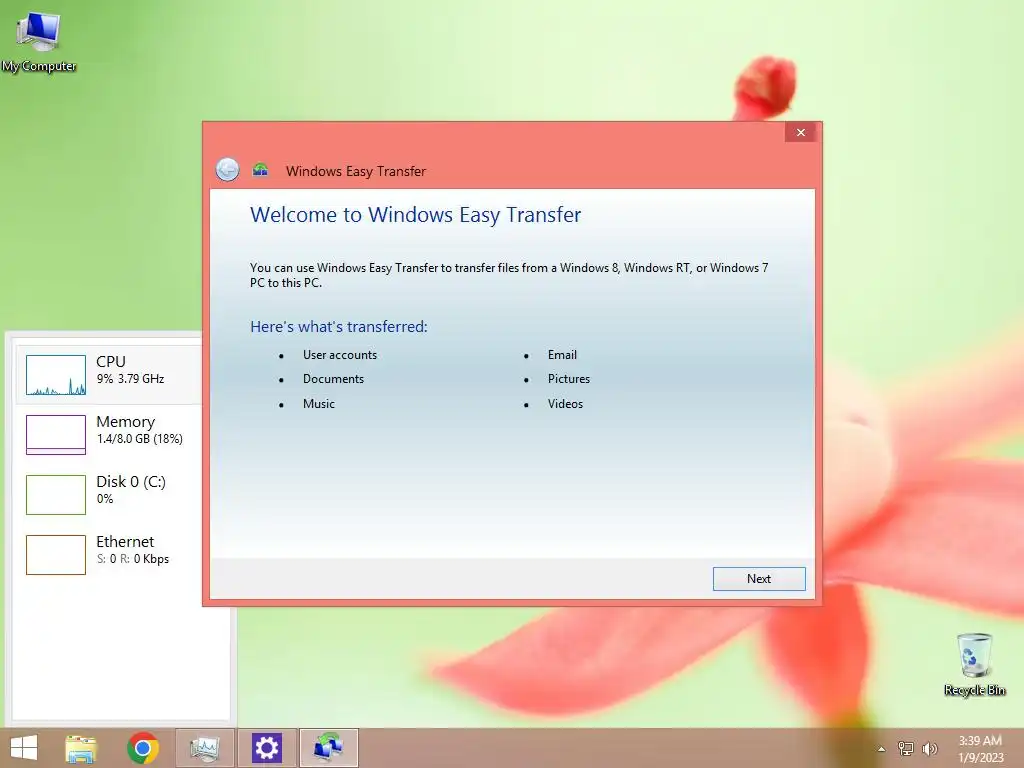Click 'Pictures' in the transferred list
The height and width of the screenshot is (768, 1024).
569,379
